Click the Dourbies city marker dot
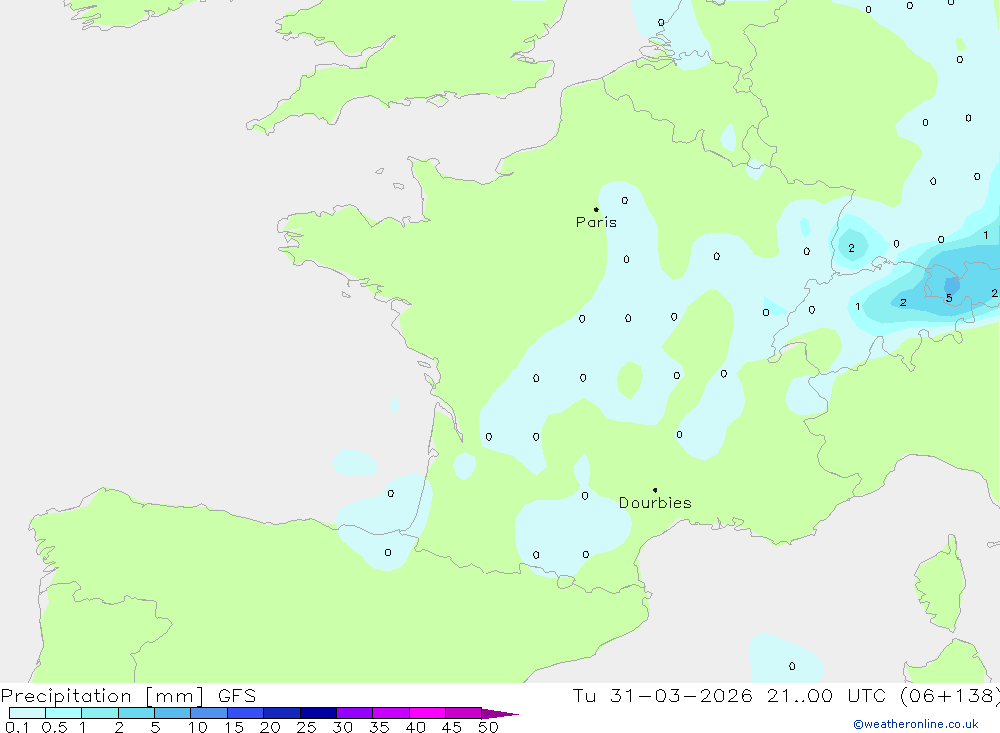This screenshot has height=733, width=1000. click(655, 490)
